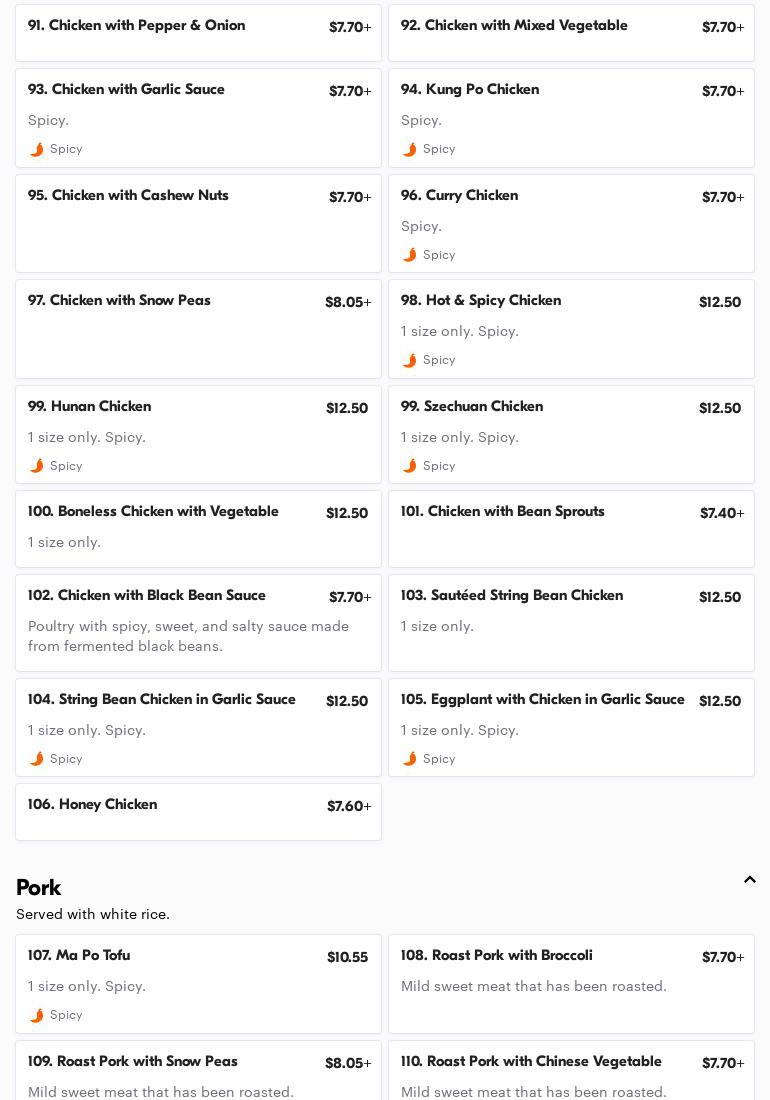Image resolution: width=770 pixels, height=1100 pixels.
Task: Click the Pork section heading
Action: [x=39, y=888]
